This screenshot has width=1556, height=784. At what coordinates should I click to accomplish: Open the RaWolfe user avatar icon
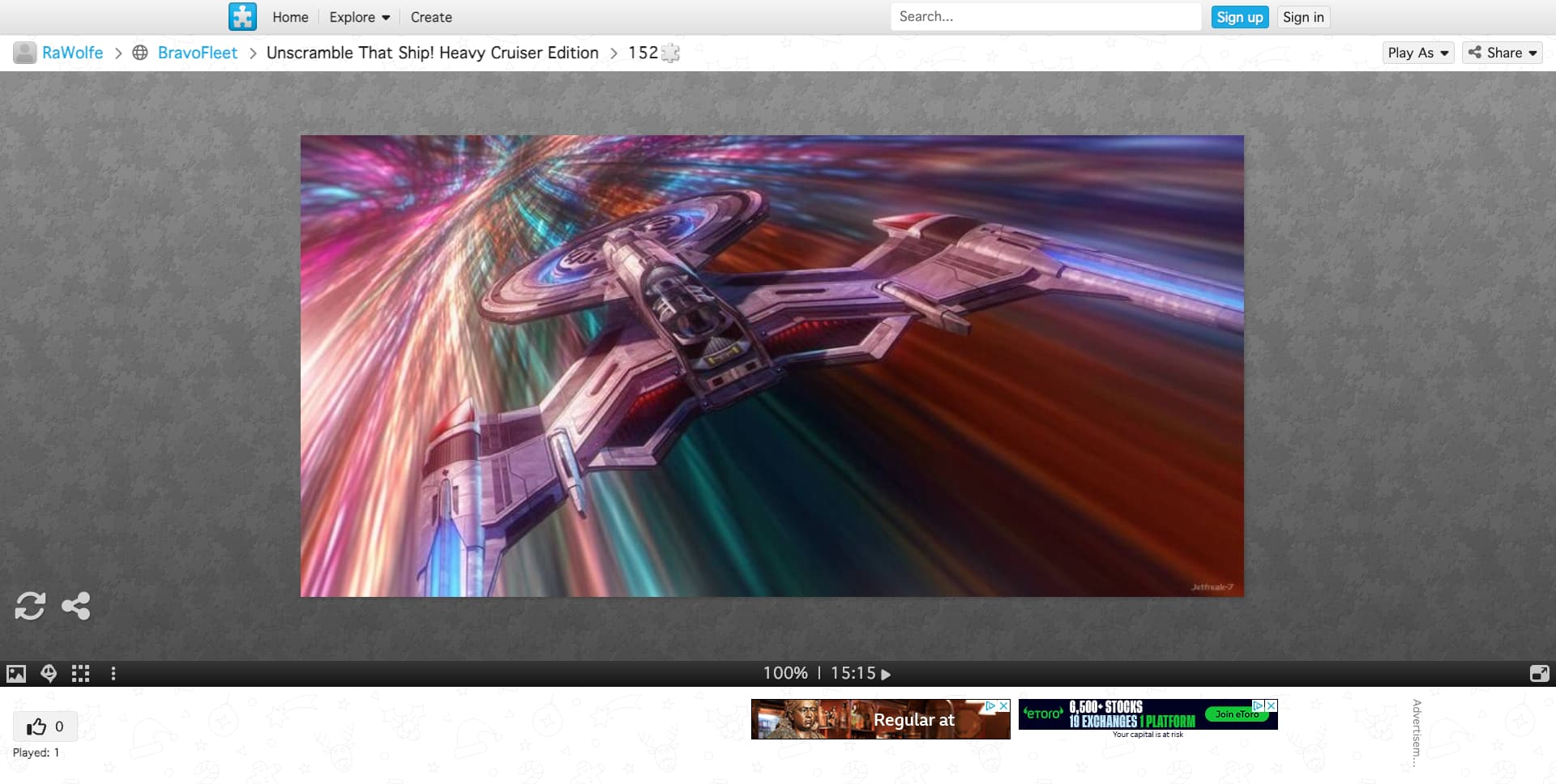[x=25, y=53]
